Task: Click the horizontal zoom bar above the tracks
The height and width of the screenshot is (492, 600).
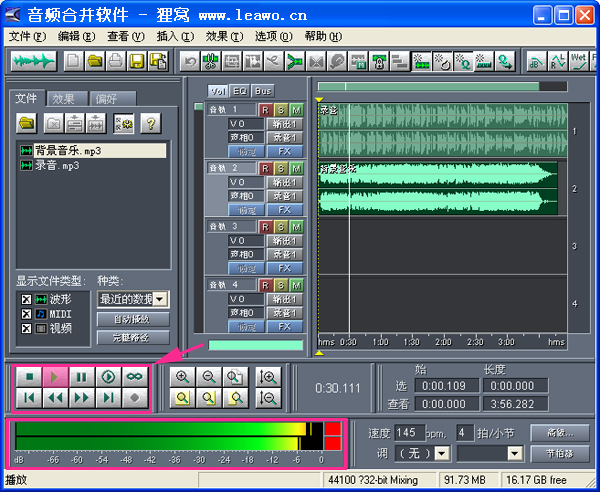Action: (428, 86)
